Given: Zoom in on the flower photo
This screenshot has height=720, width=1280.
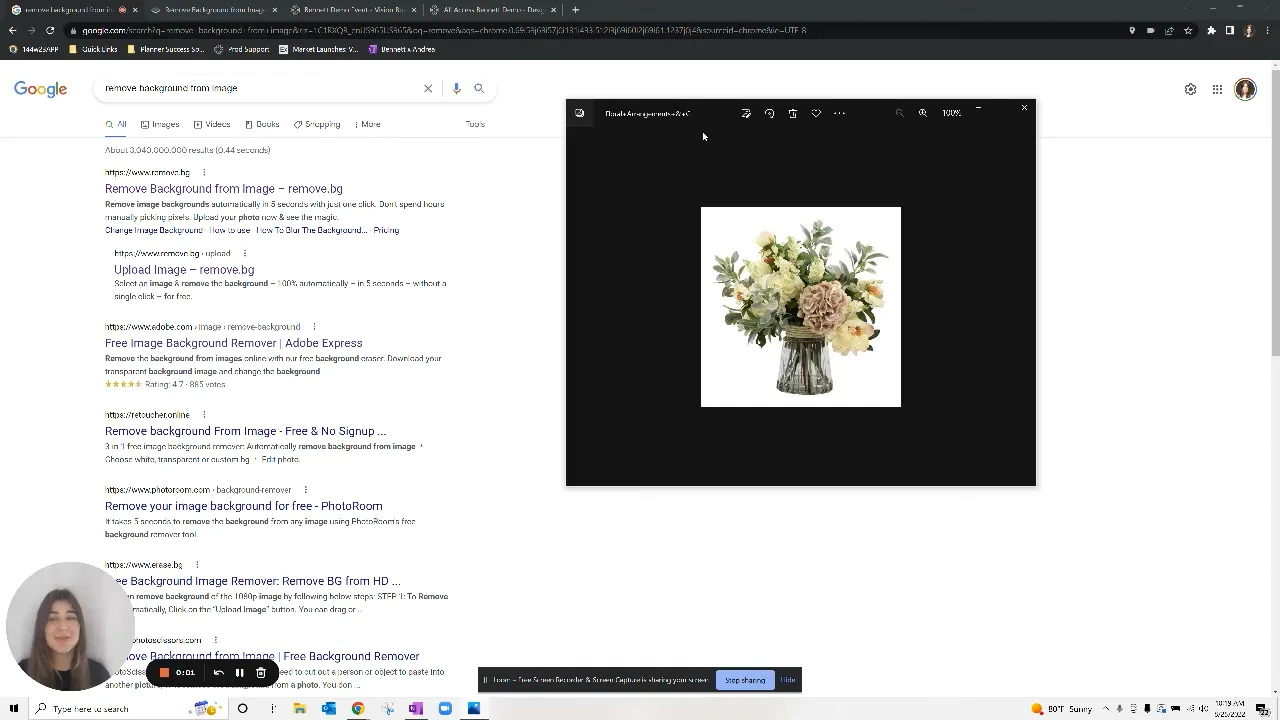Looking at the screenshot, I should 923,113.
